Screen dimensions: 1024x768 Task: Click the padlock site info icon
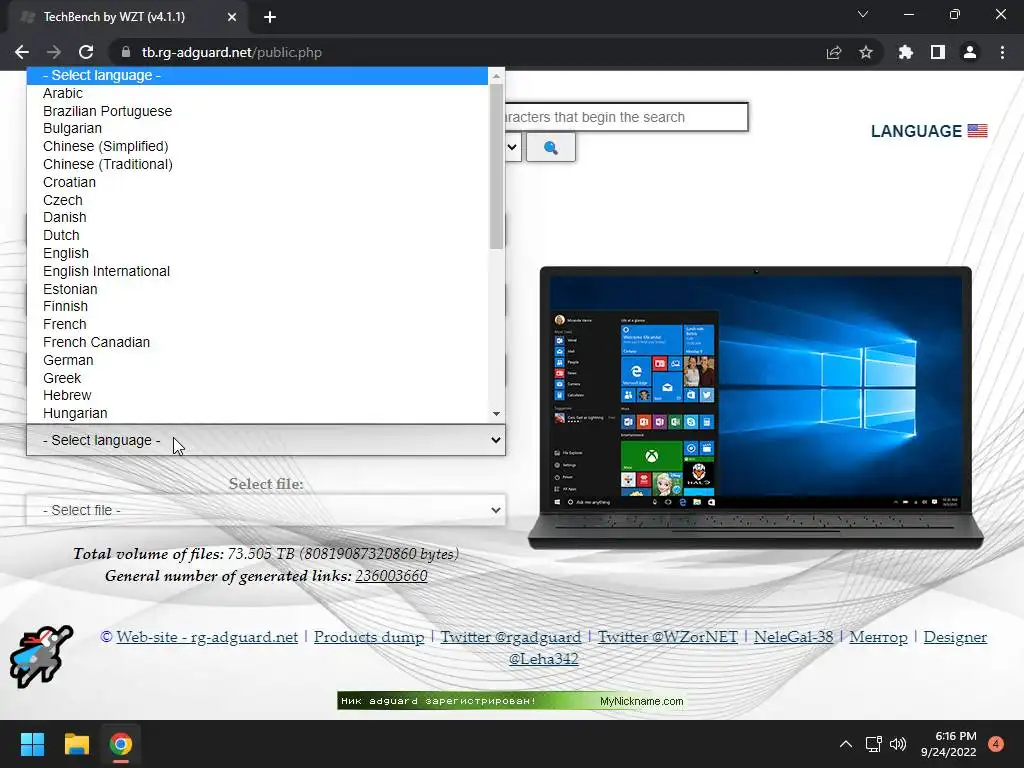click(126, 52)
